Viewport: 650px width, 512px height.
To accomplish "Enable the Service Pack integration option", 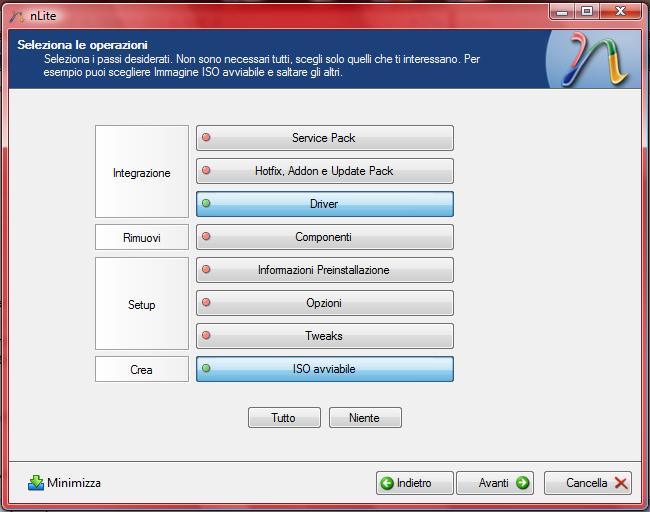I will (x=325, y=138).
